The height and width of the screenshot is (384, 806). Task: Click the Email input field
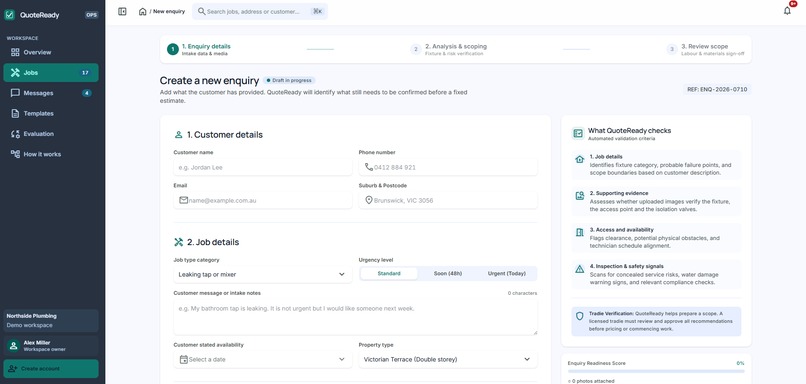tap(263, 200)
